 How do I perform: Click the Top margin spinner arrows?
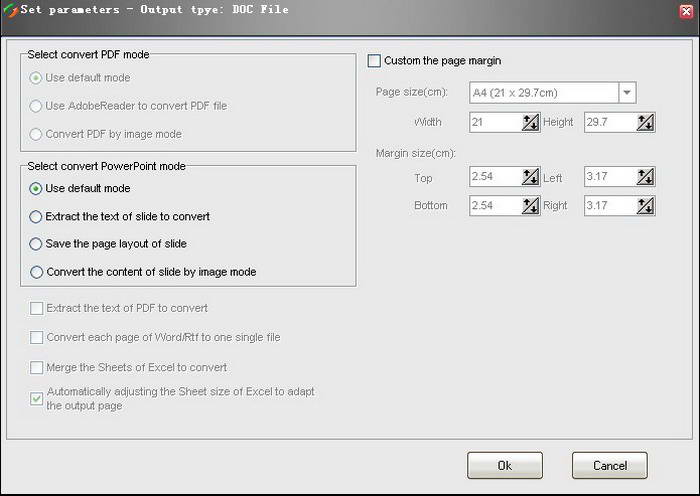click(x=530, y=177)
